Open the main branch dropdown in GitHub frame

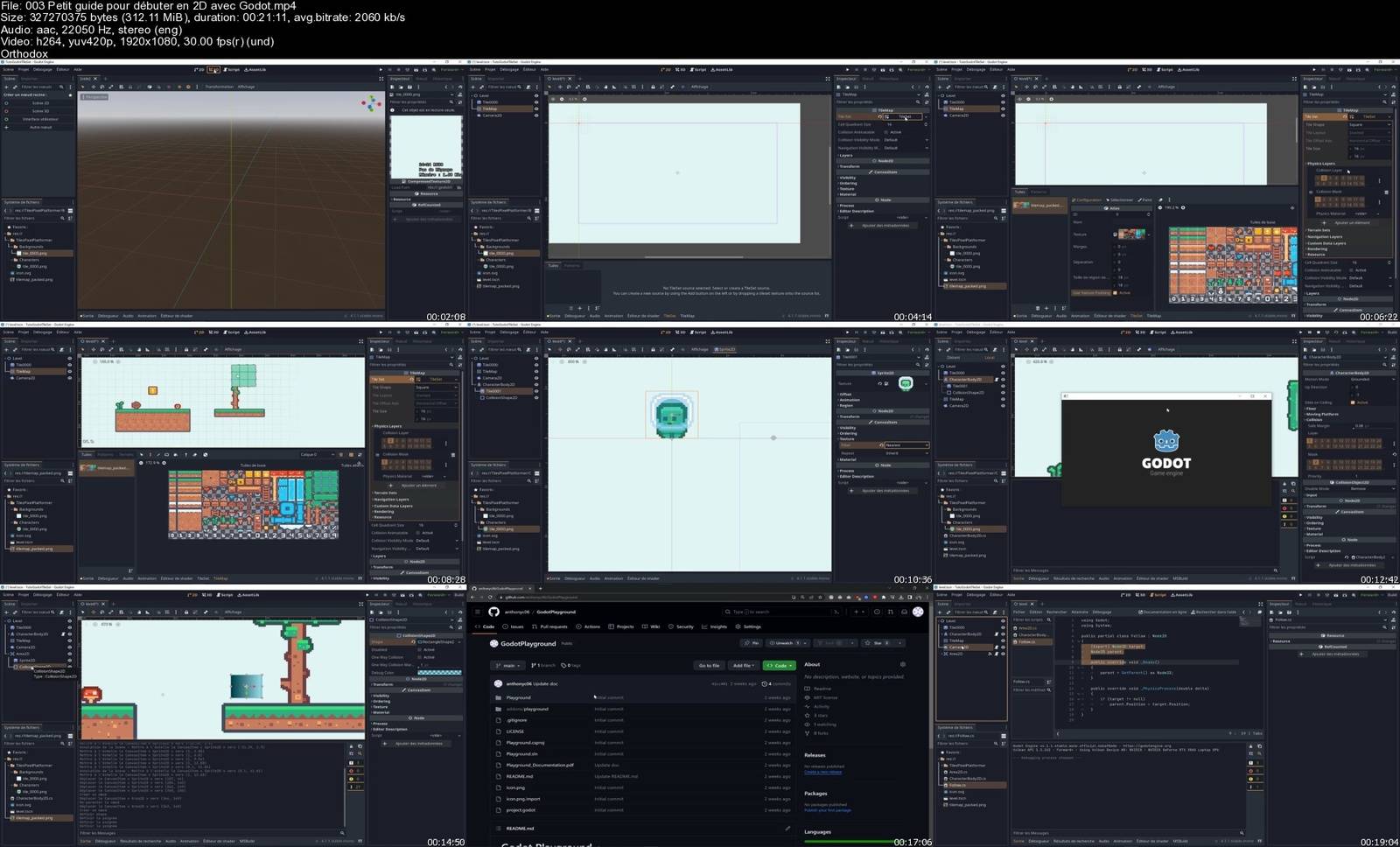click(x=507, y=665)
